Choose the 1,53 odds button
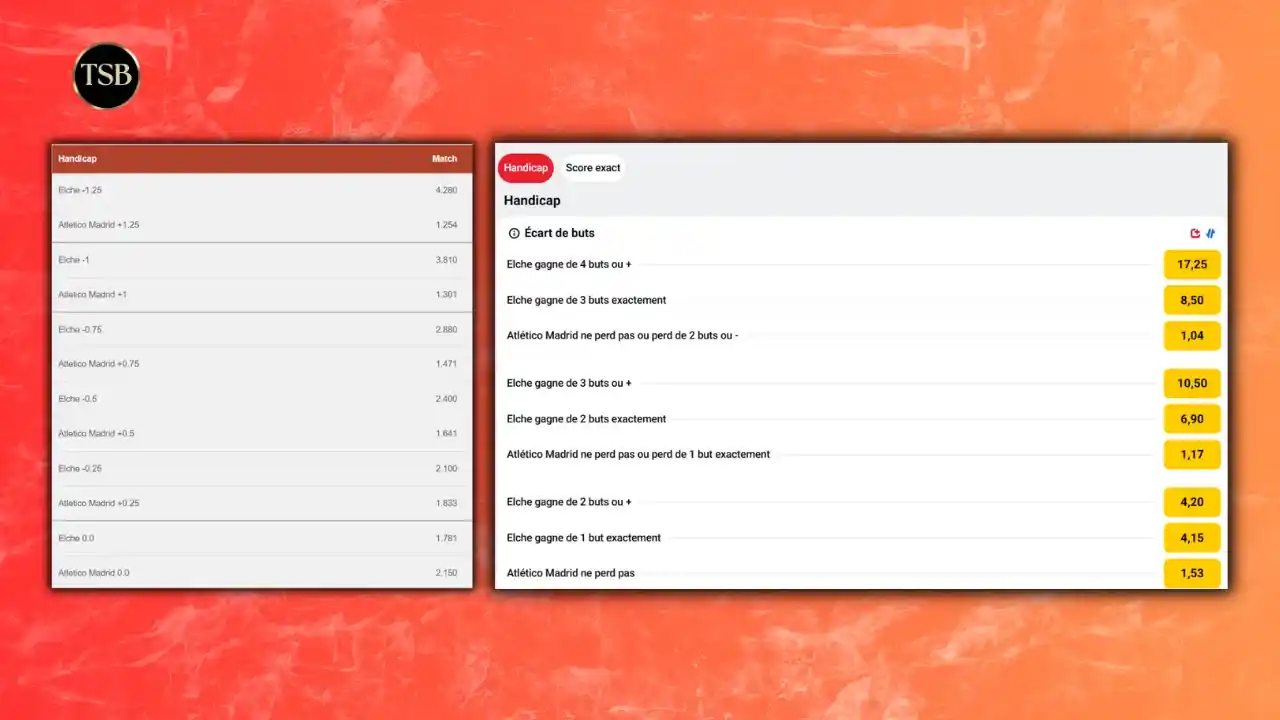 (1192, 573)
